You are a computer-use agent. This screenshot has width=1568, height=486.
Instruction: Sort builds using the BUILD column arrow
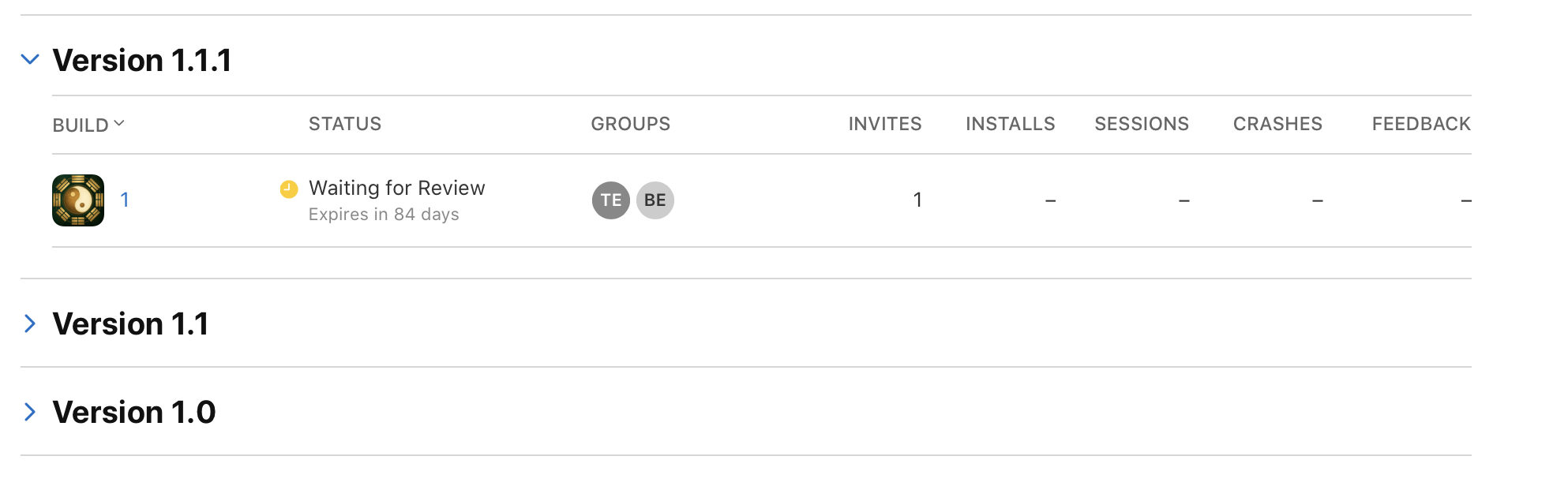[x=119, y=123]
